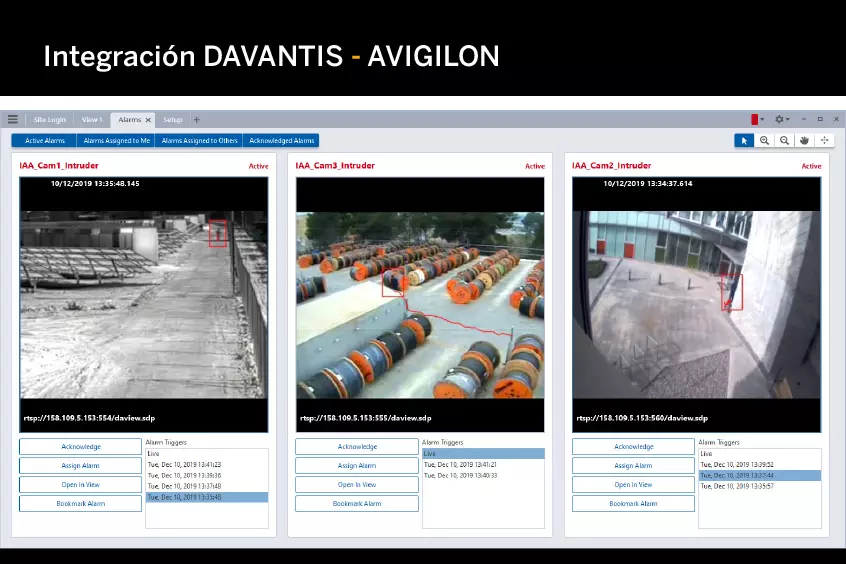The height and width of the screenshot is (564, 846).
Task: Click the IAA_Cam3_Intruder cable reels video
Action: click(420, 304)
